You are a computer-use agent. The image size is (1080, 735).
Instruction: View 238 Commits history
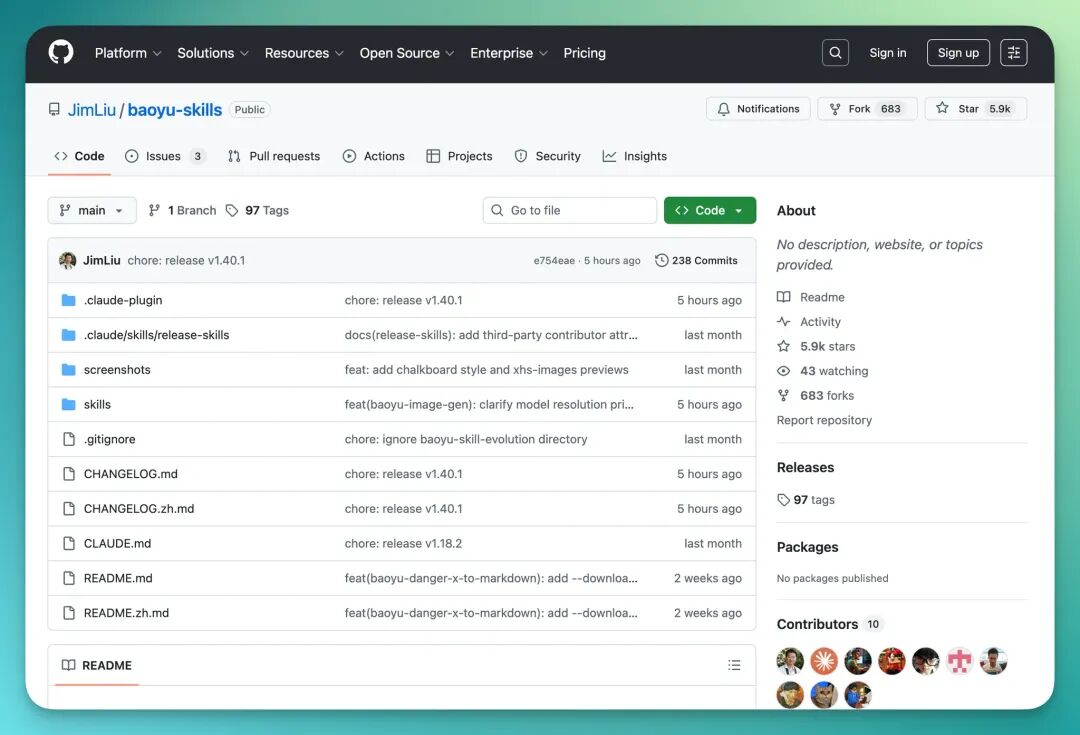tap(696, 260)
